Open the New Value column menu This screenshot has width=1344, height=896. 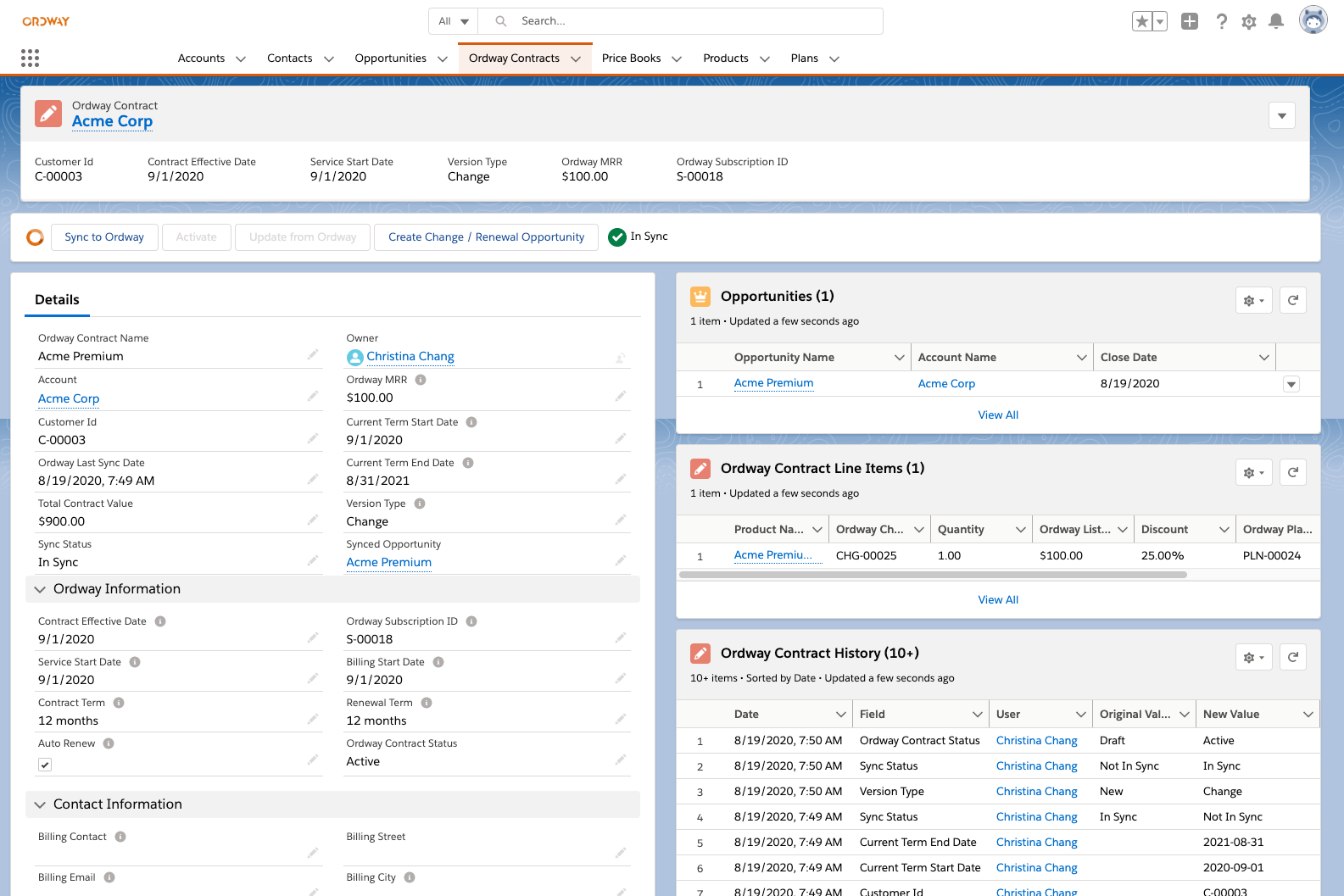click(x=1308, y=715)
